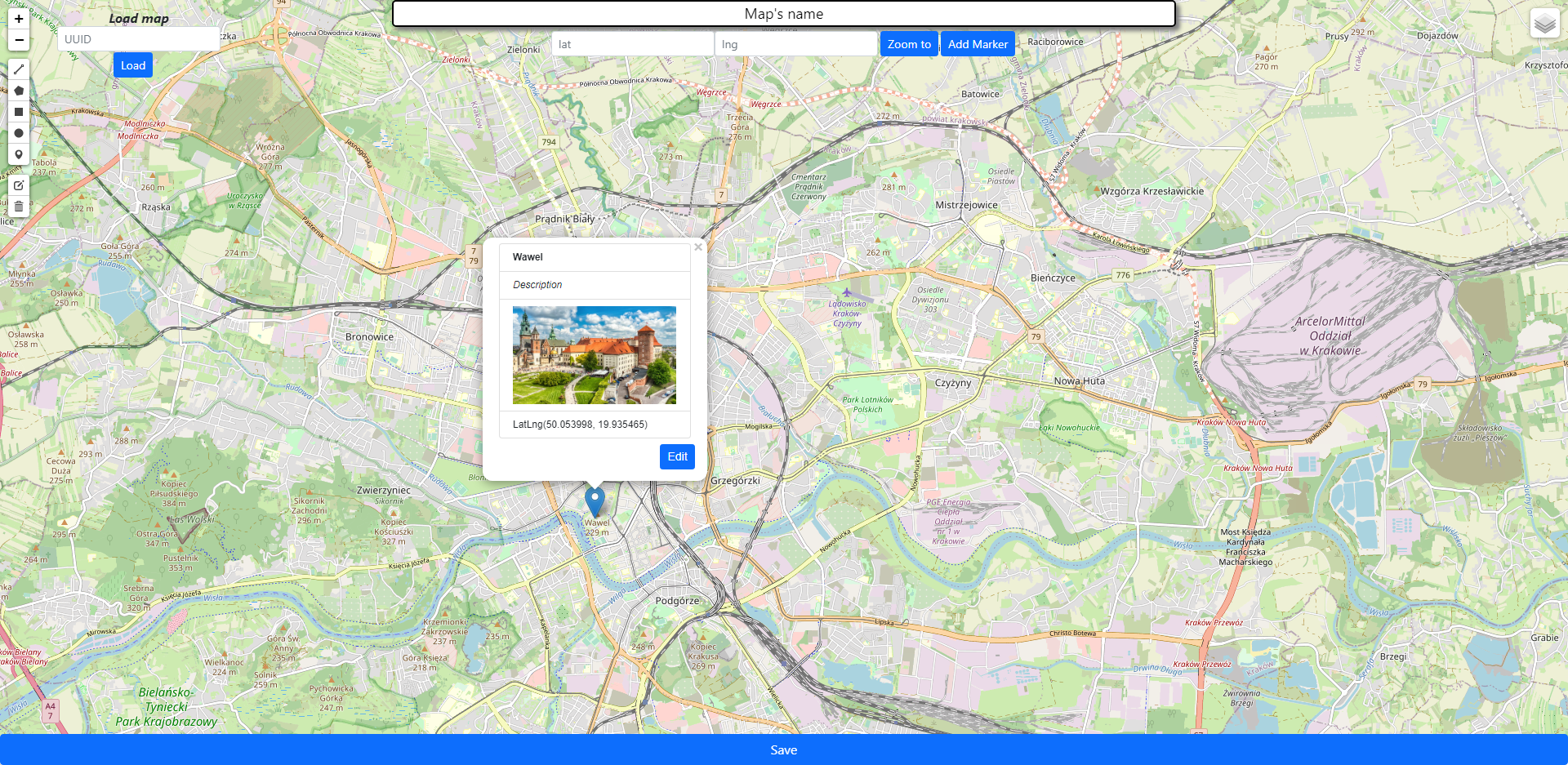Click the Zwierzyniec map label

click(384, 490)
